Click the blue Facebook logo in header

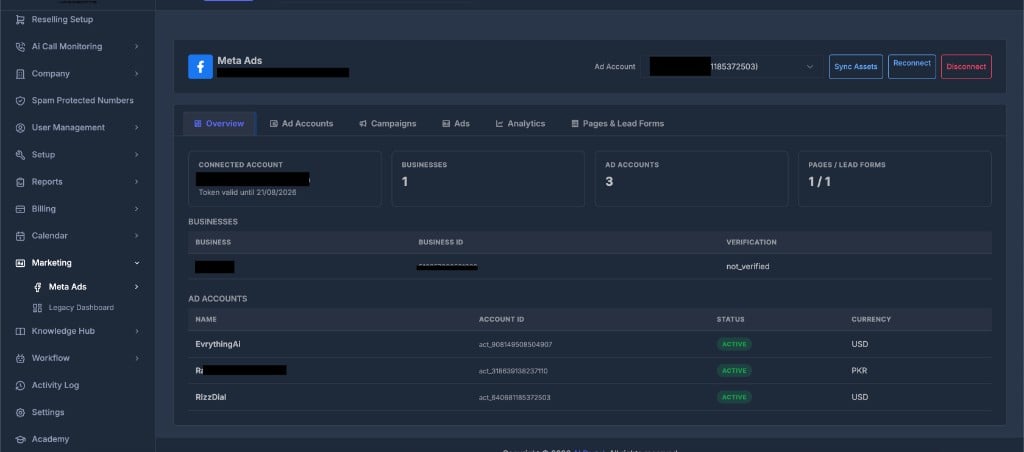200,67
